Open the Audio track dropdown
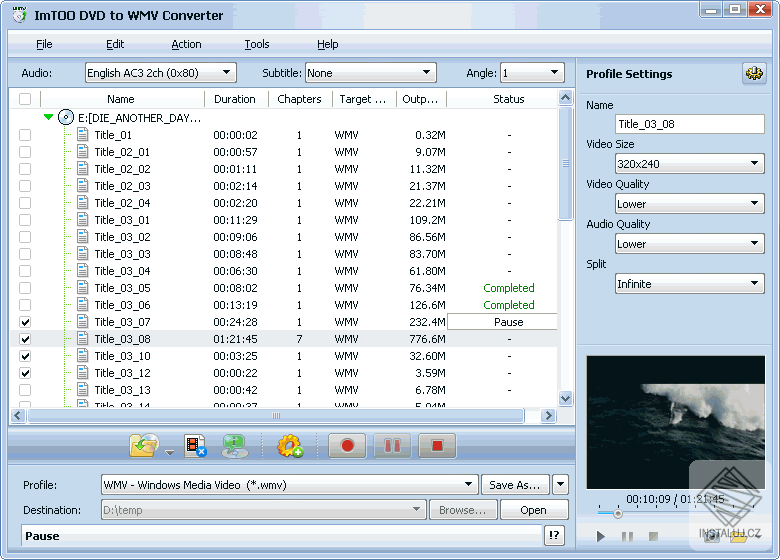Screen dimensions: 780x560 click(x=161, y=73)
